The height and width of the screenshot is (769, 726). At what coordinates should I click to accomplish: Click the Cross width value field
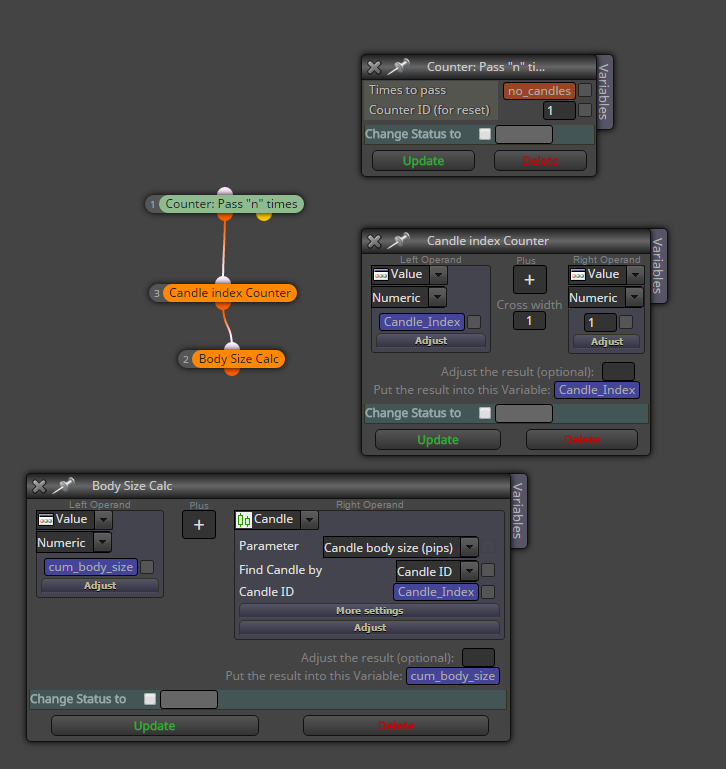(x=529, y=321)
